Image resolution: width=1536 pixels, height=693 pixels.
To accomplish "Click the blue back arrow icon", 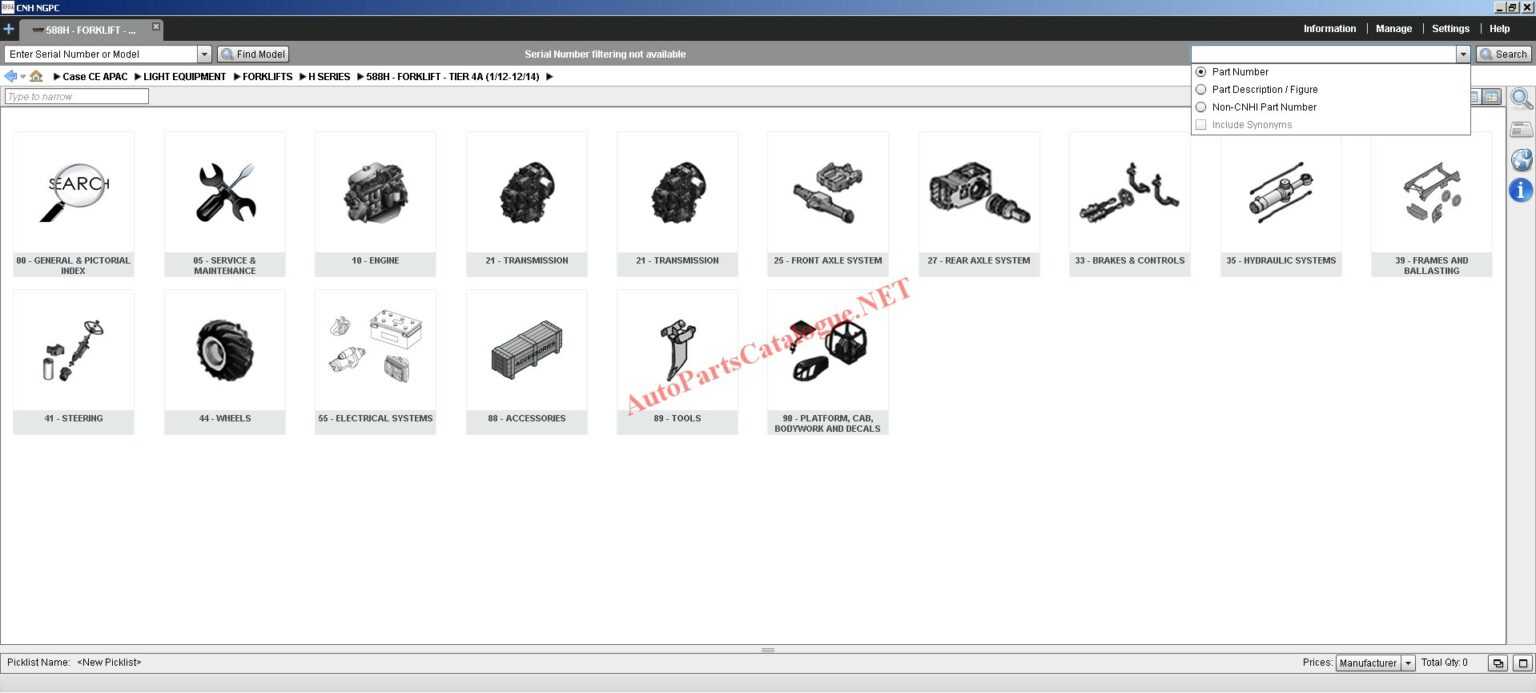I will coord(11,76).
